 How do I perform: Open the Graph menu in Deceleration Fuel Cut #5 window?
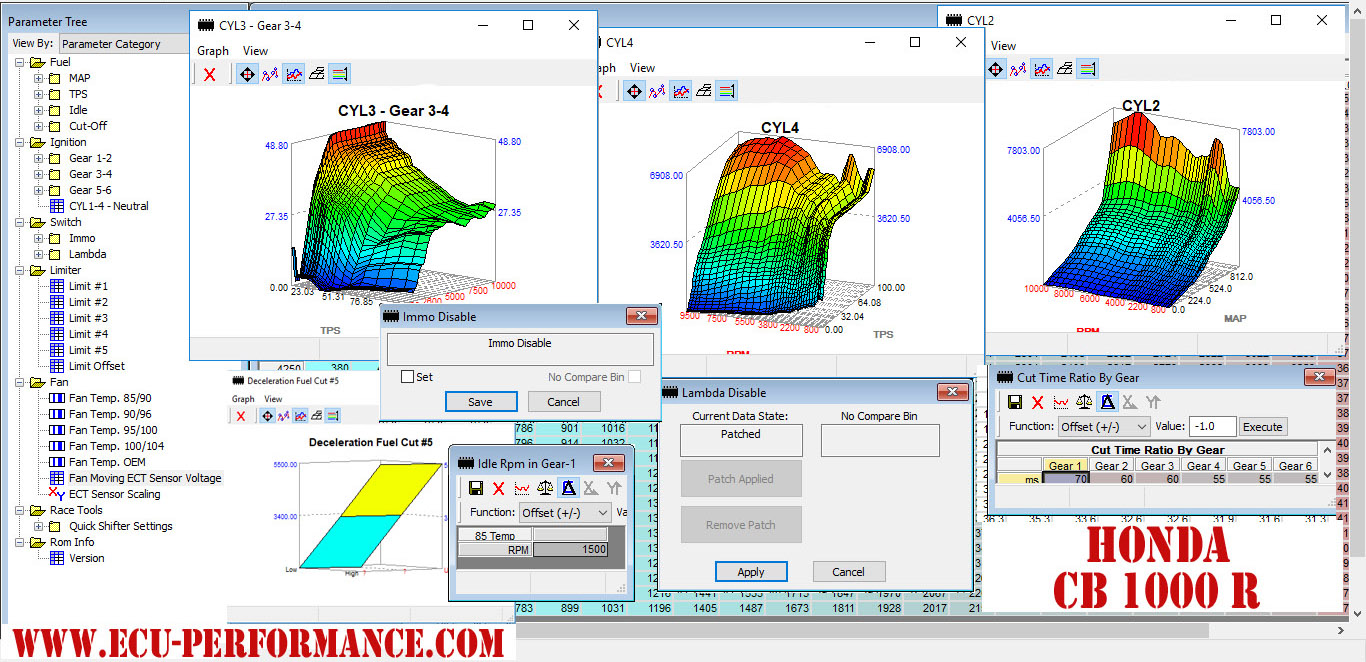tap(242, 399)
